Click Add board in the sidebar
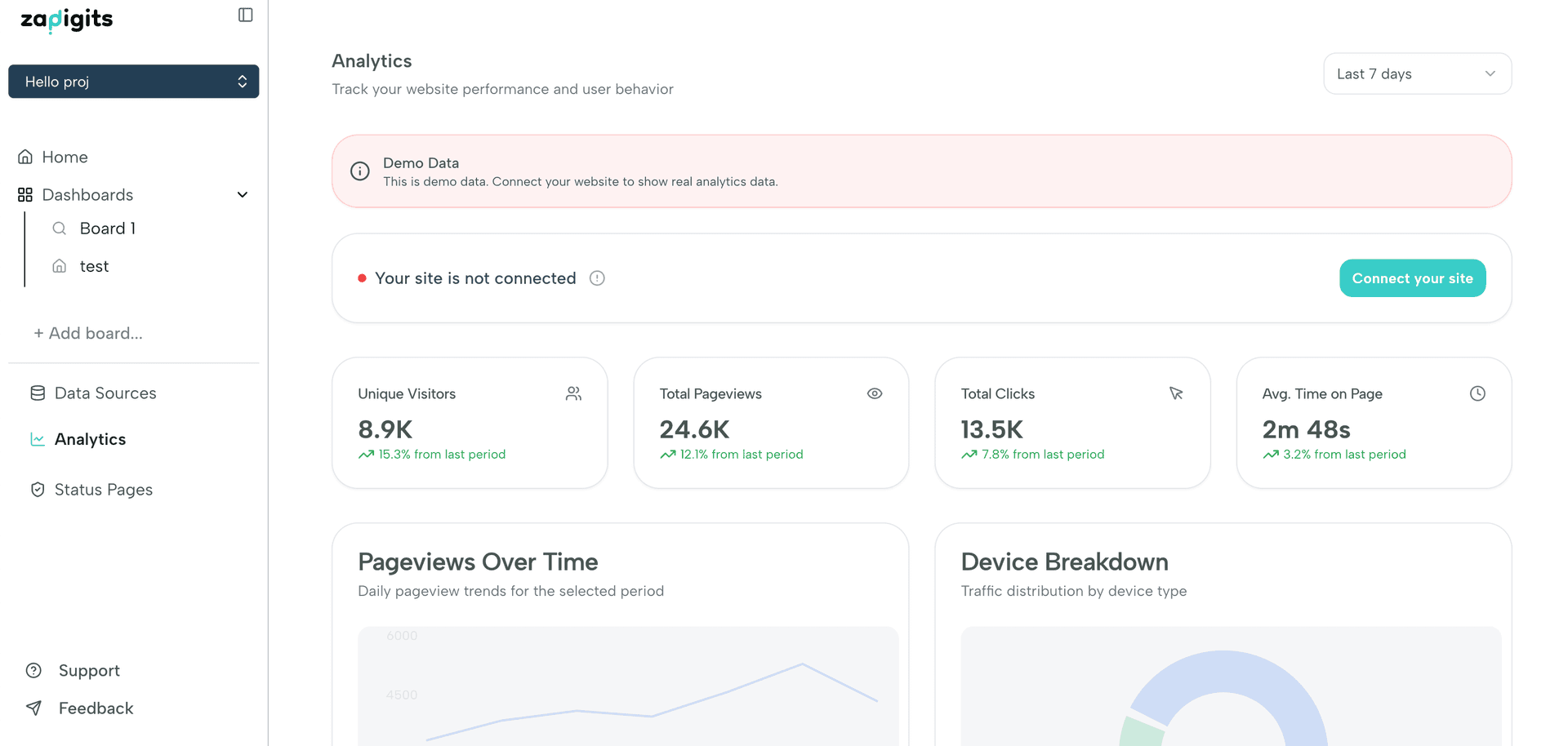The height and width of the screenshot is (746, 1568). tap(88, 333)
